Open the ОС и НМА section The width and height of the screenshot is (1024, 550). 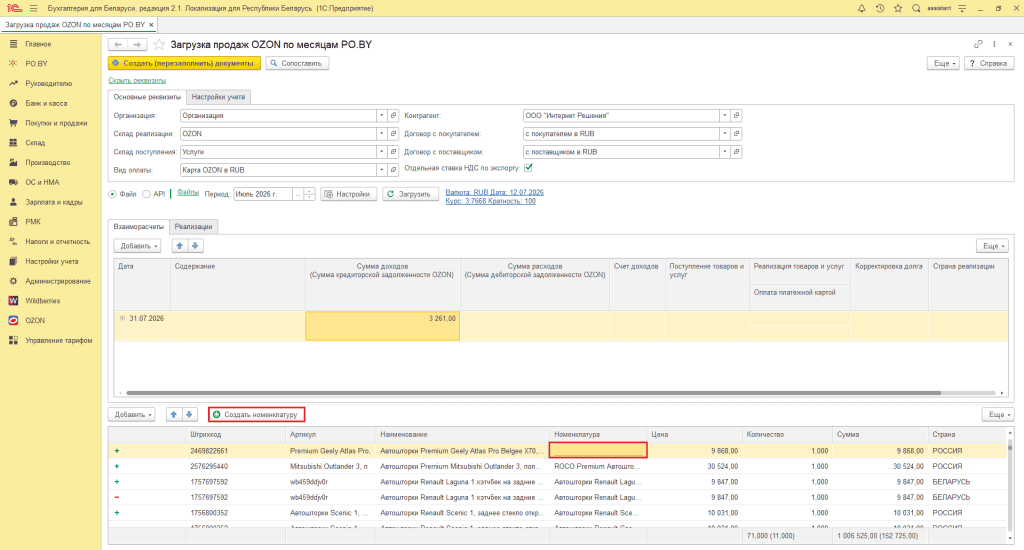tap(42, 182)
